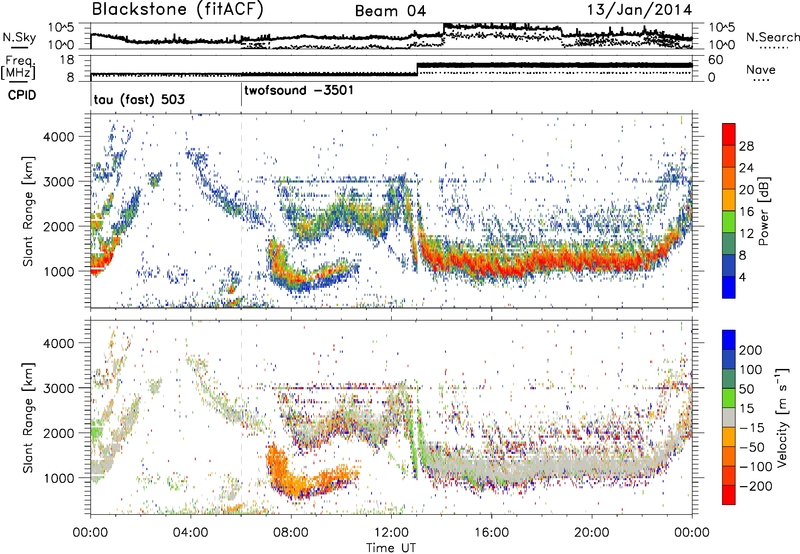This screenshot has height=554, width=800.
Task: Click the 'Freq. [MHz]' label
Action: (x=18, y=68)
